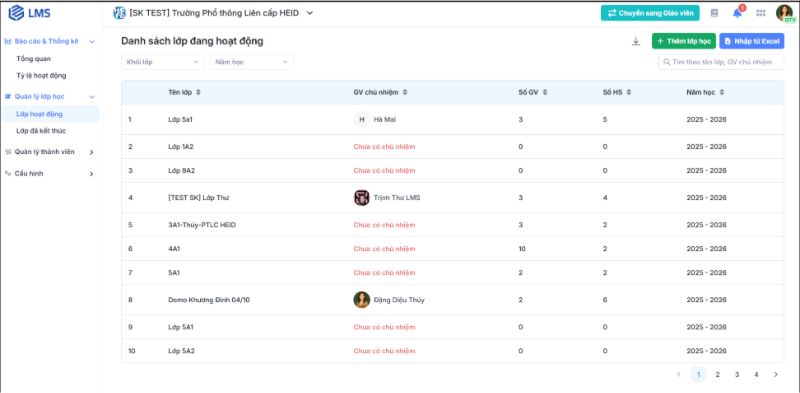Click Chuyển sang Giáo viên button
This screenshot has width=800, height=393.
[650, 13]
